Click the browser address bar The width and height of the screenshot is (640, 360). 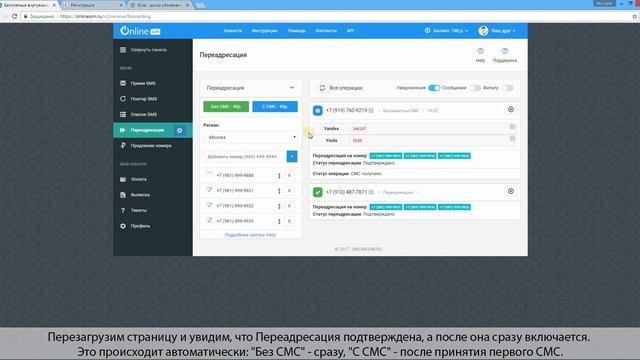327,16
